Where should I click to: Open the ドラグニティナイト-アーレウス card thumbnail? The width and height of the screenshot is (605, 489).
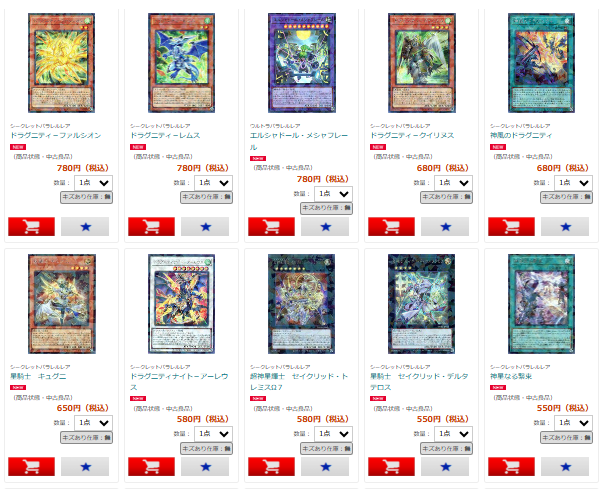181,304
